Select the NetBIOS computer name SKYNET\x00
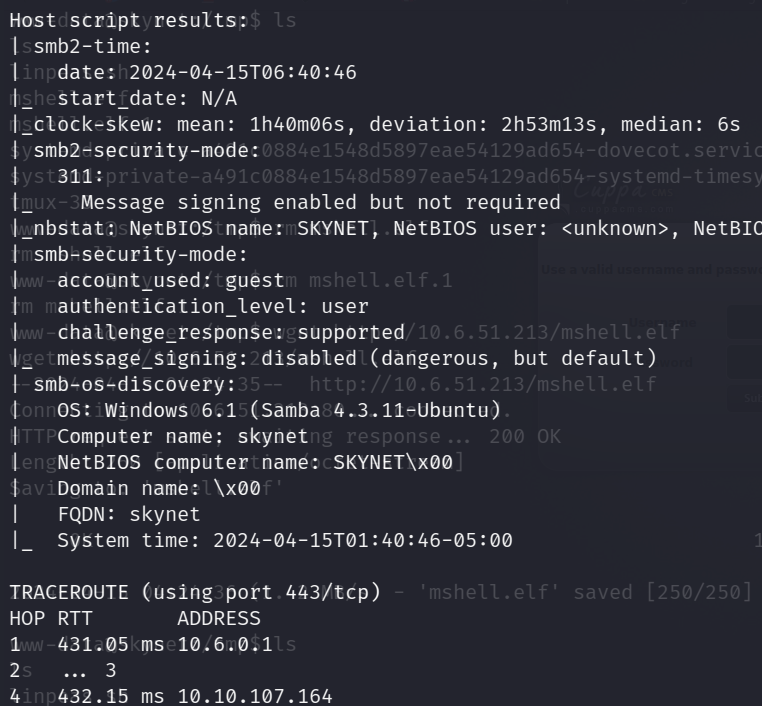Image resolution: width=762 pixels, height=706 pixels. [393, 463]
